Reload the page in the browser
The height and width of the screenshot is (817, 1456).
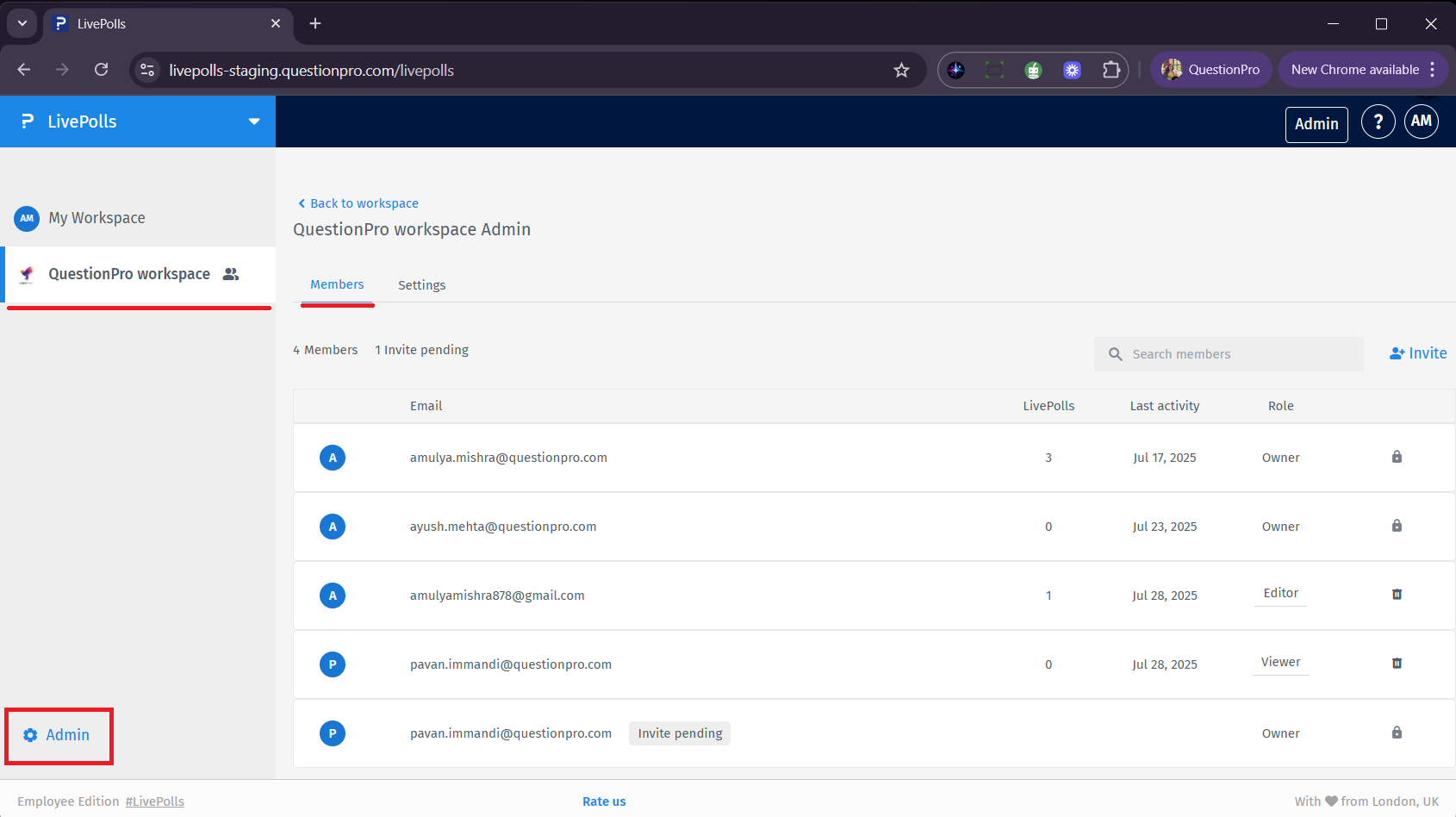pos(102,70)
